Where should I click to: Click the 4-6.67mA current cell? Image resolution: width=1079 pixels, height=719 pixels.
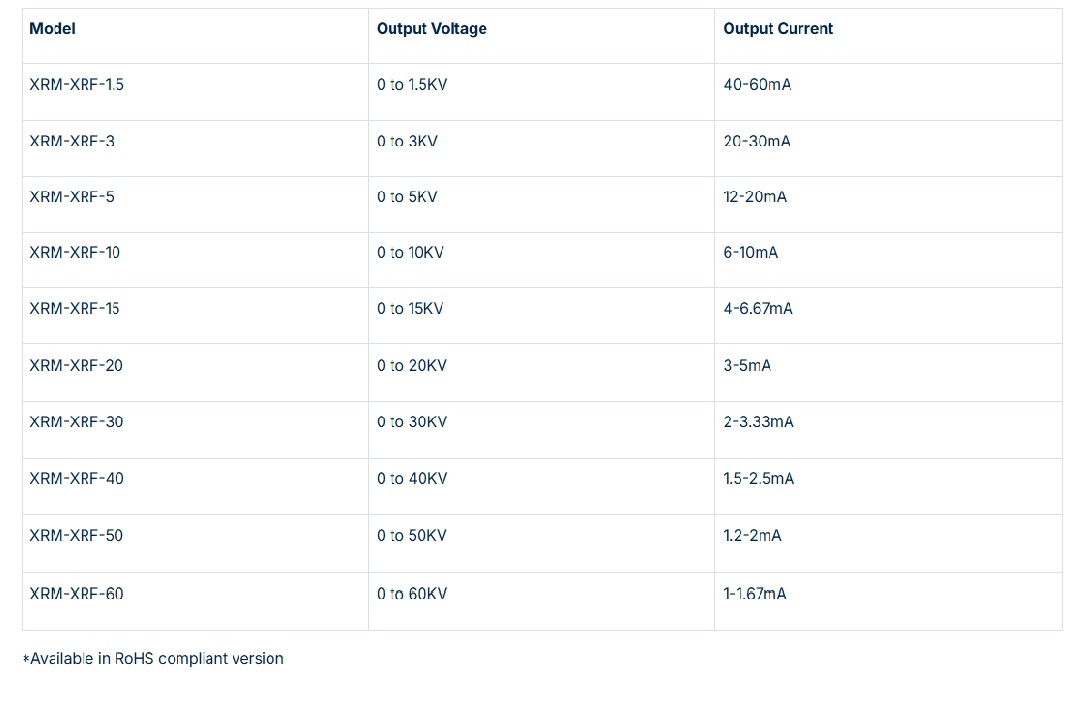pos(758,309)
